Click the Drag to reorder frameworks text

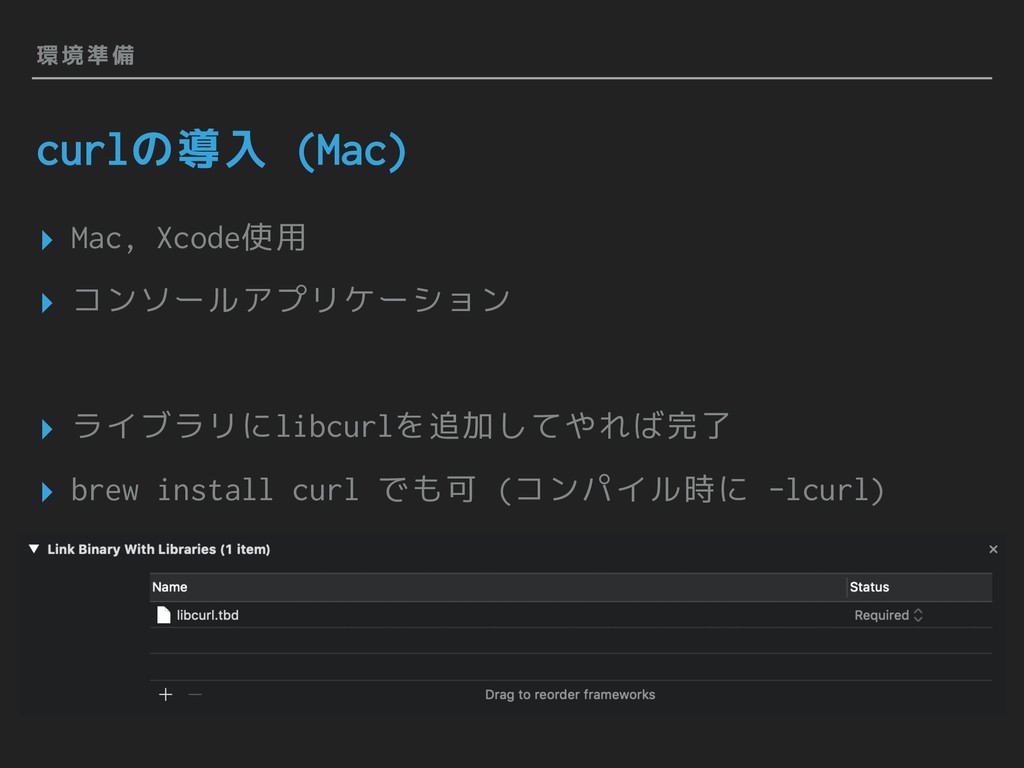point(569,694)
